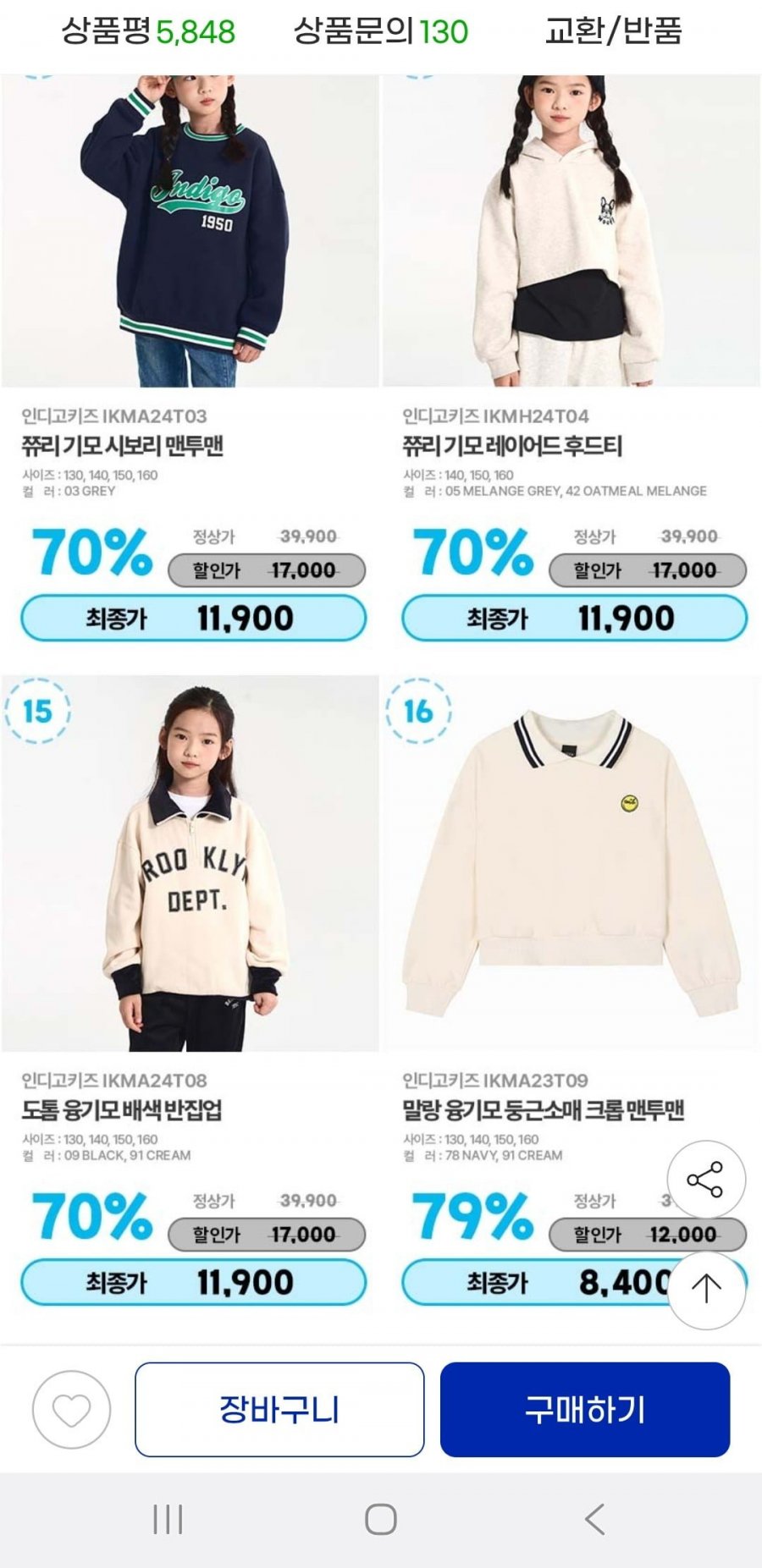Open the 교환/반품 tab
This screenshot has height=1568, width=762.
(613, 31)
